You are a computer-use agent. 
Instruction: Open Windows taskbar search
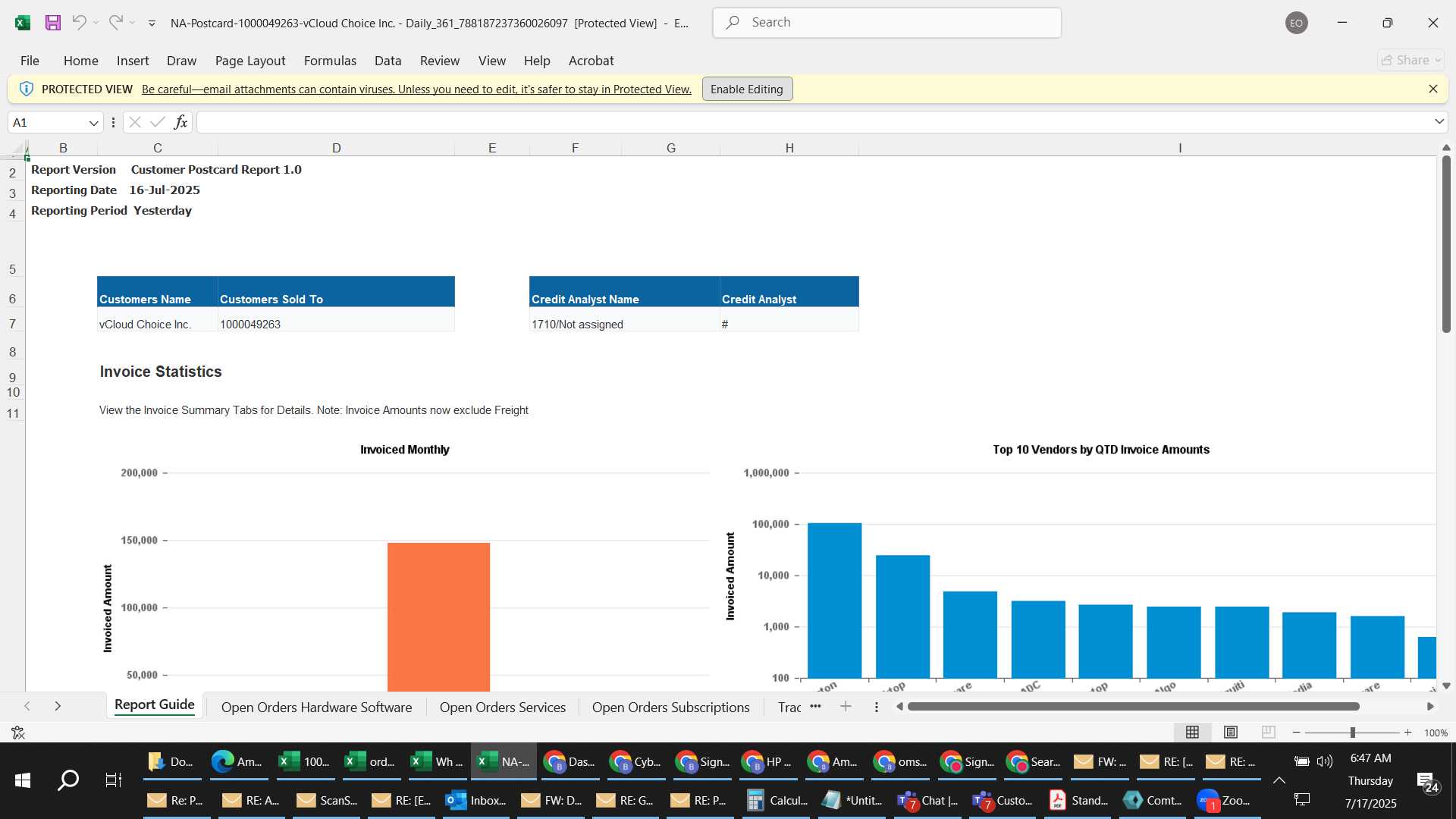click(68, 780)
